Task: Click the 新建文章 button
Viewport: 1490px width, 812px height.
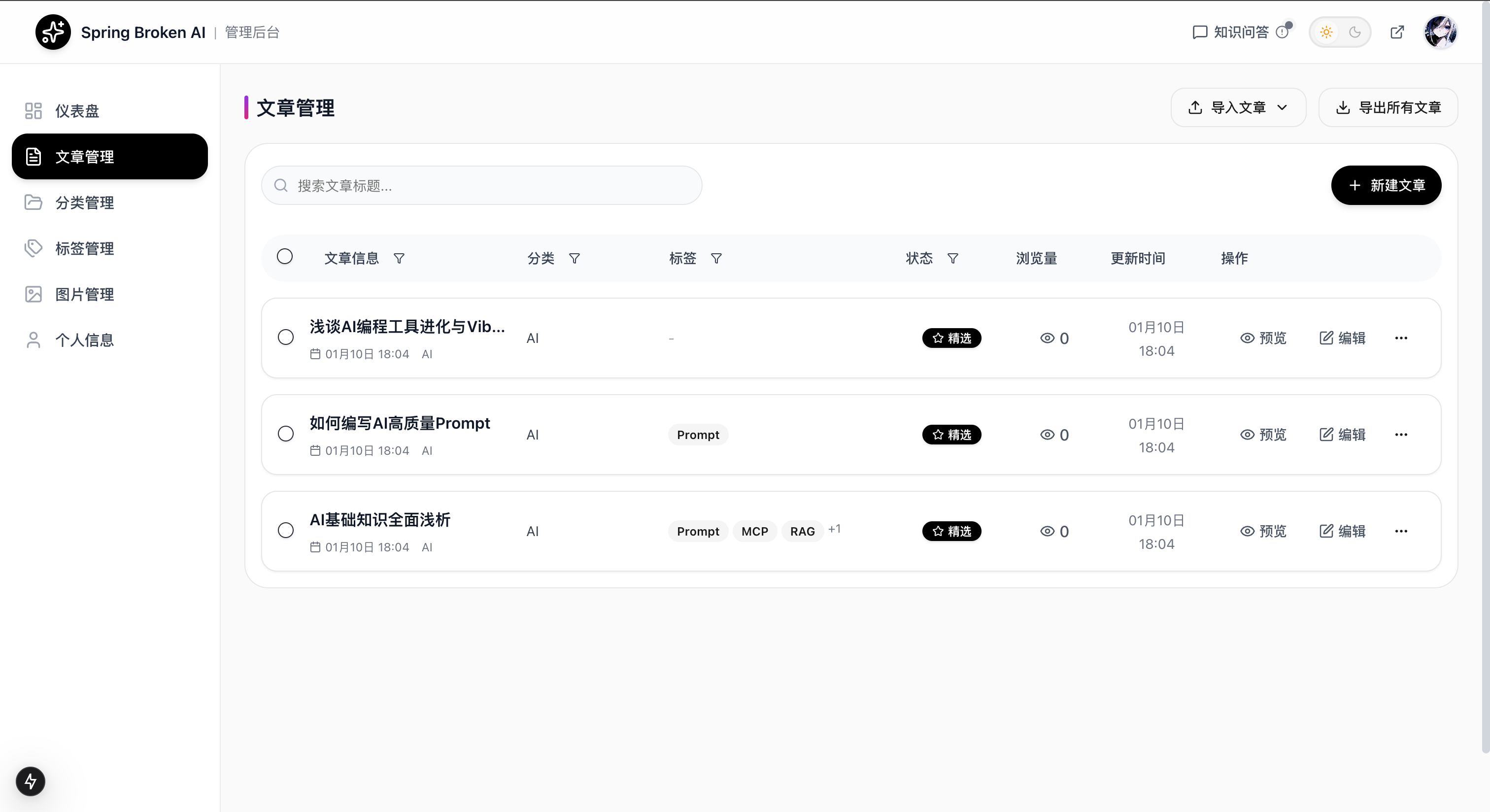Action: coord(1386,185)
